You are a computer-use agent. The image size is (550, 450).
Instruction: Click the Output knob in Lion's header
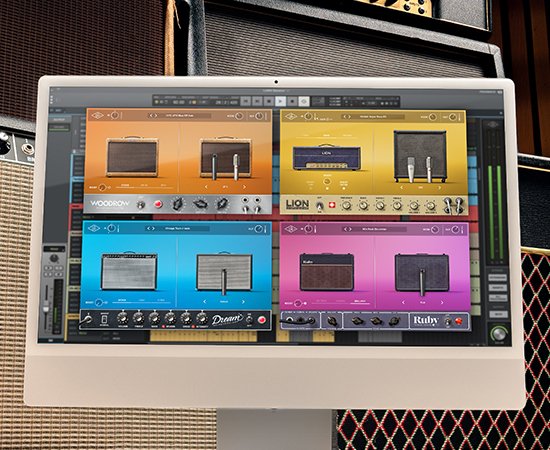pos(453,117)
